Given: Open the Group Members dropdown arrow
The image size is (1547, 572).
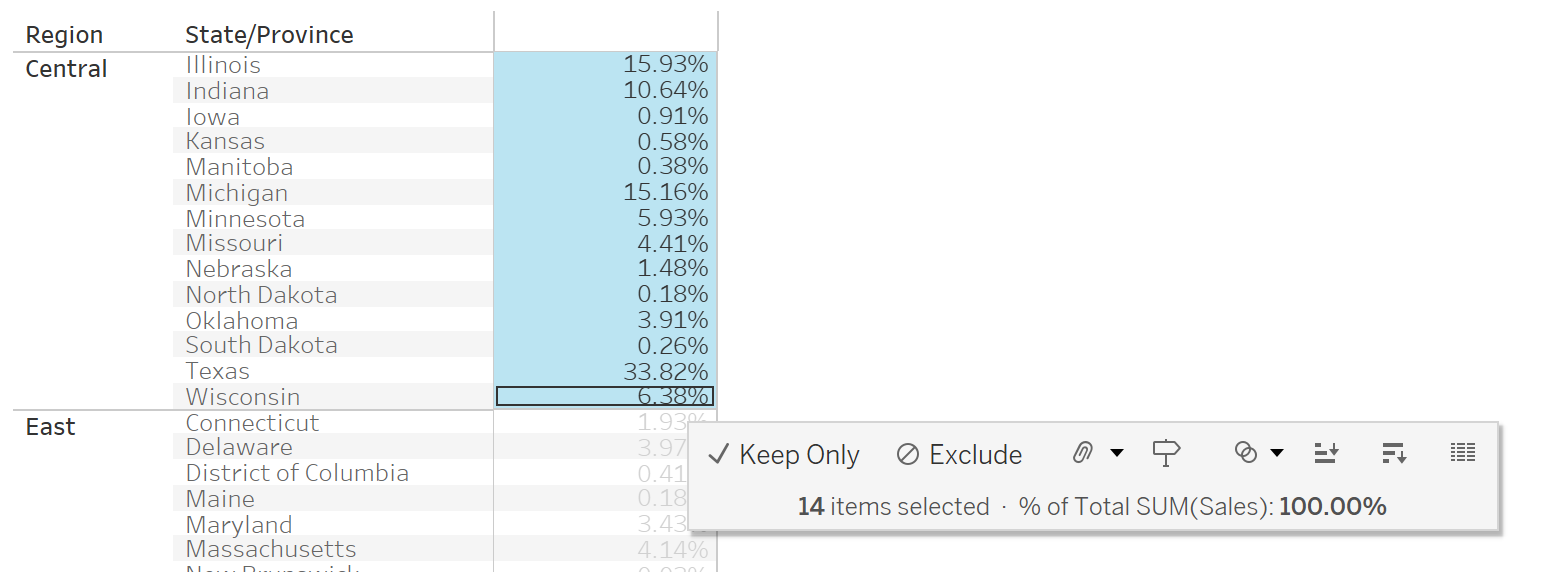Looking at the screenshot, I should [x=1117, y=454].
